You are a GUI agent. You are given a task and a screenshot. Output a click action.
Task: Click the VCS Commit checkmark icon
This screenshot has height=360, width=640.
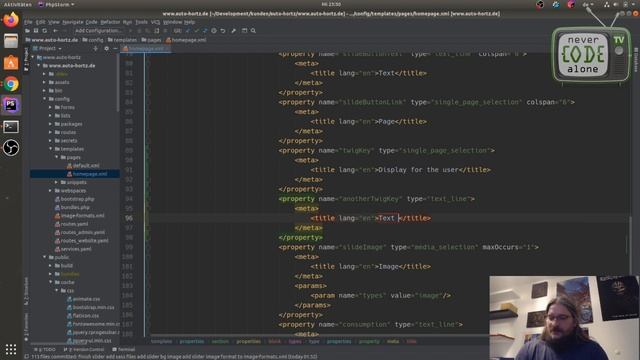point(196,31)
